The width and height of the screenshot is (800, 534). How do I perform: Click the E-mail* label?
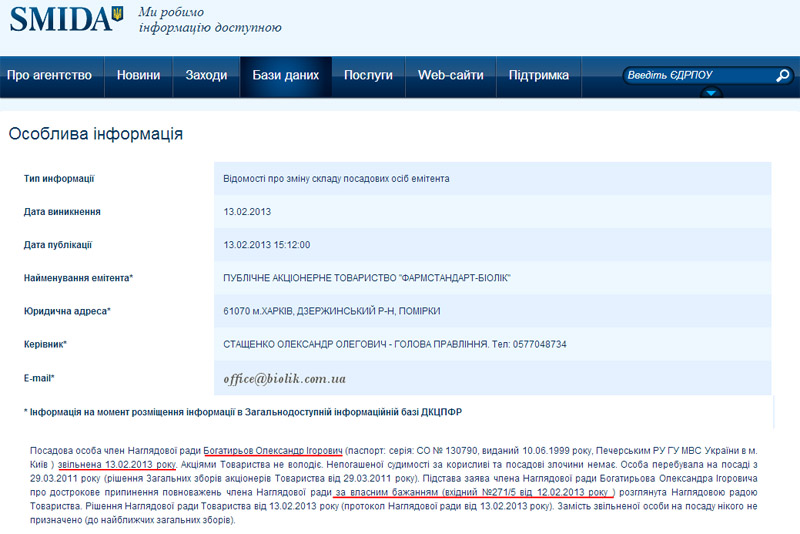pyautogui.click(x=39, y=378)
